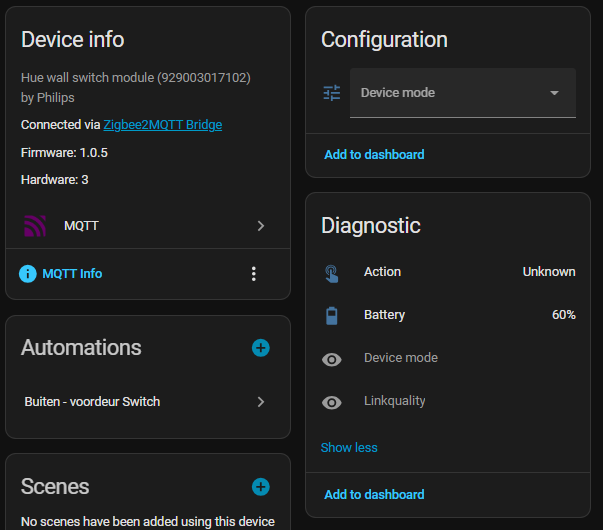Add Configuration entities to dashboard

pos(374,155)
